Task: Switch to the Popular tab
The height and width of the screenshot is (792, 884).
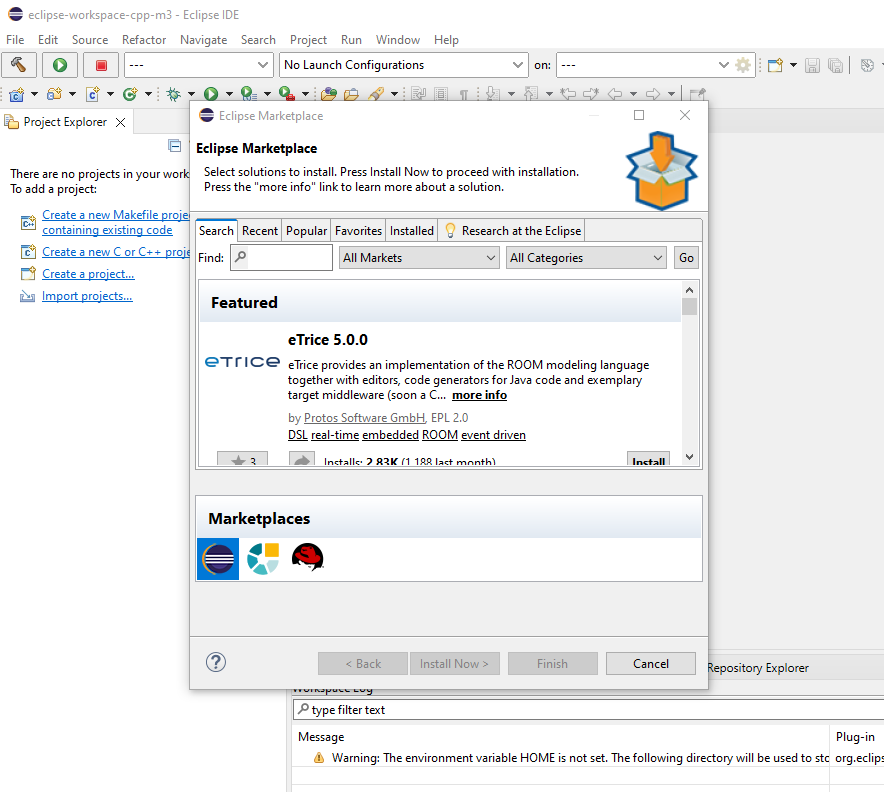Action: click(306, 231)
